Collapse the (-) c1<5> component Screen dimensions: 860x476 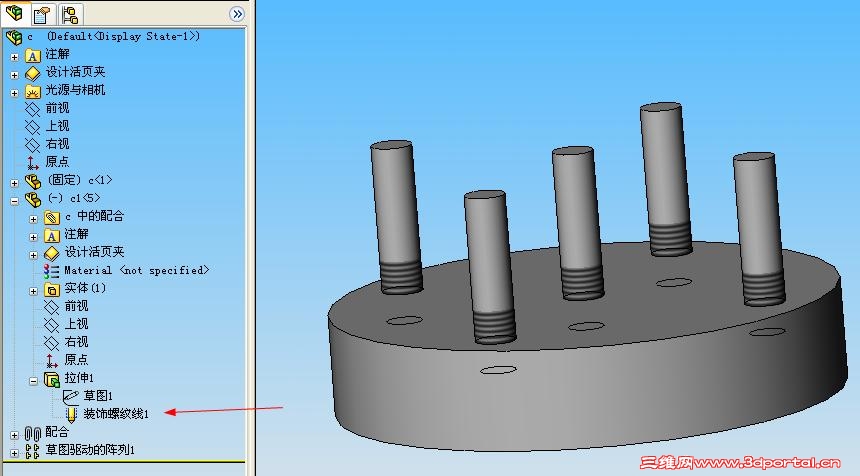(x=14, y=201)
